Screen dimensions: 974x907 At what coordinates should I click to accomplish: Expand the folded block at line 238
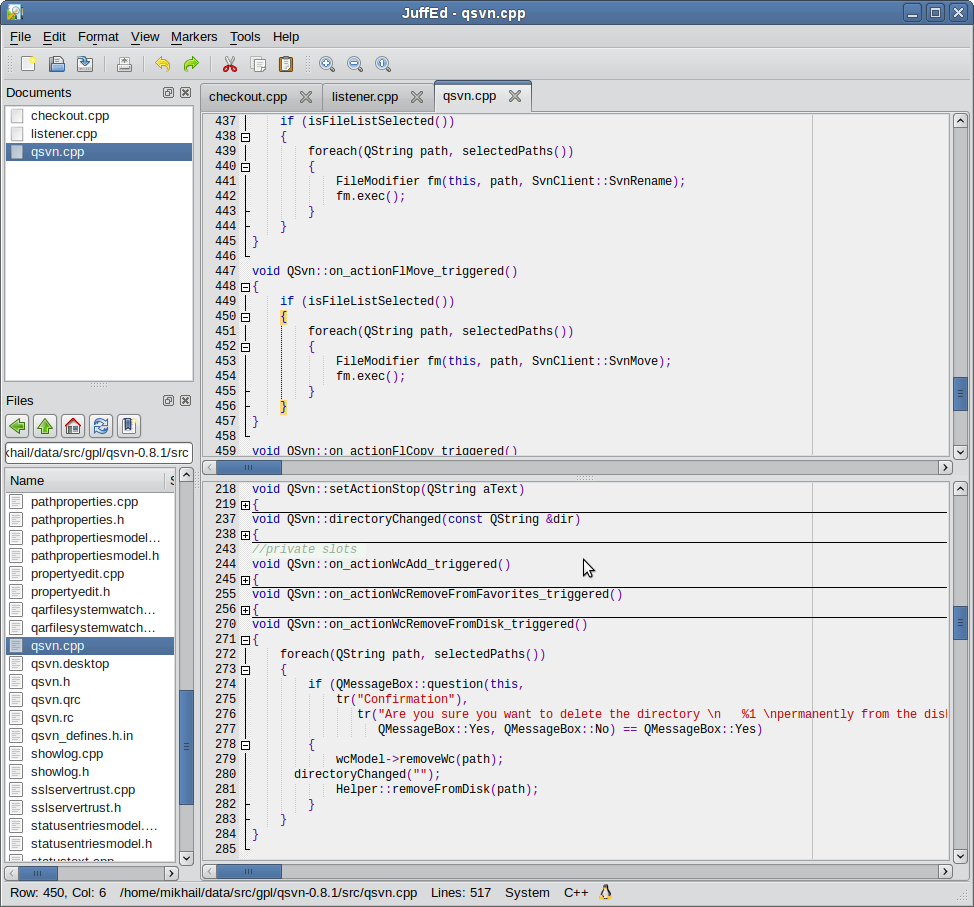click(x=245, y=535)
